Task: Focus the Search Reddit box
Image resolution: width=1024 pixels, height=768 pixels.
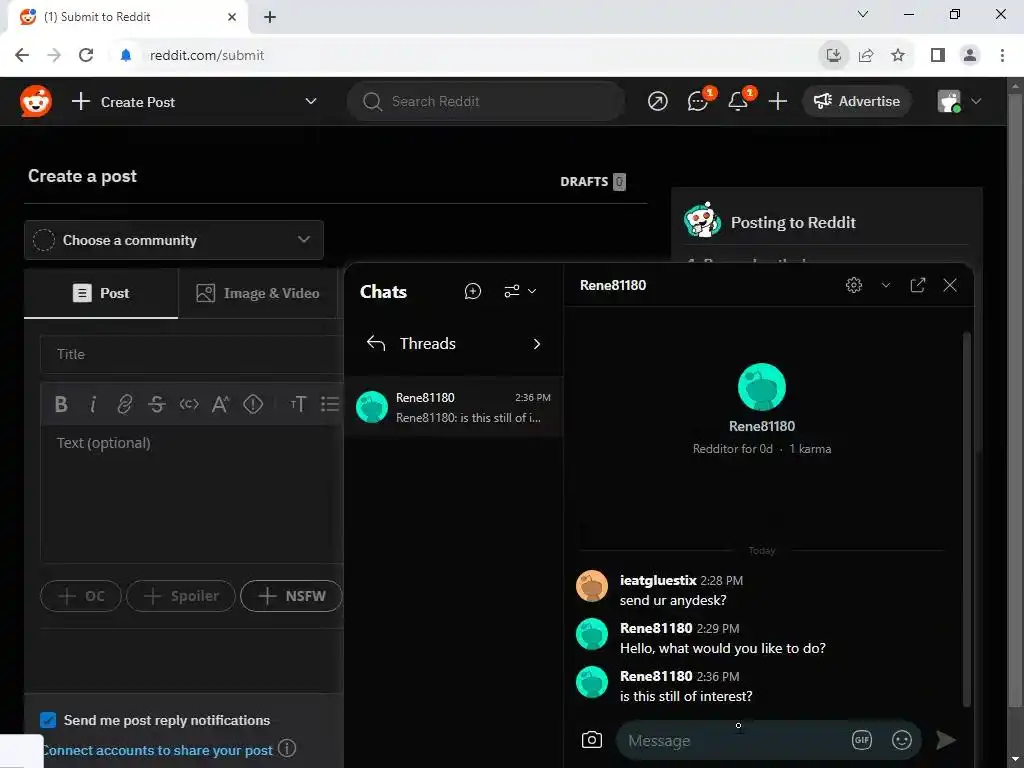Action: coord(486,101)
